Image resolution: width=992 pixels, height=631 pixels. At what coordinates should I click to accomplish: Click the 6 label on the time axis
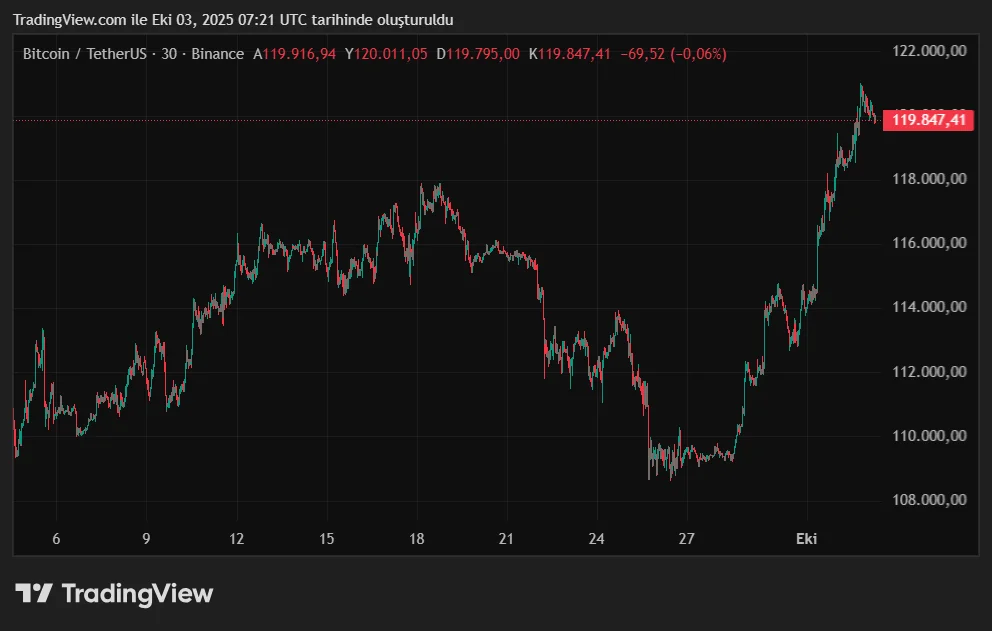(x=56, y=539)
